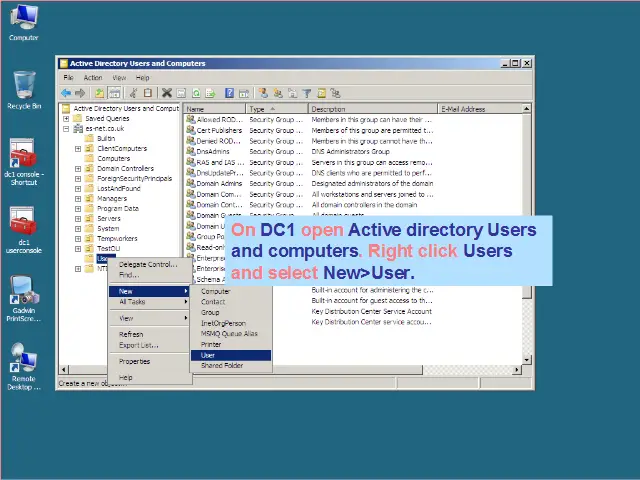
Task: Sort by the Type column header
Action: pyautogui.click(x=277, y=109)
